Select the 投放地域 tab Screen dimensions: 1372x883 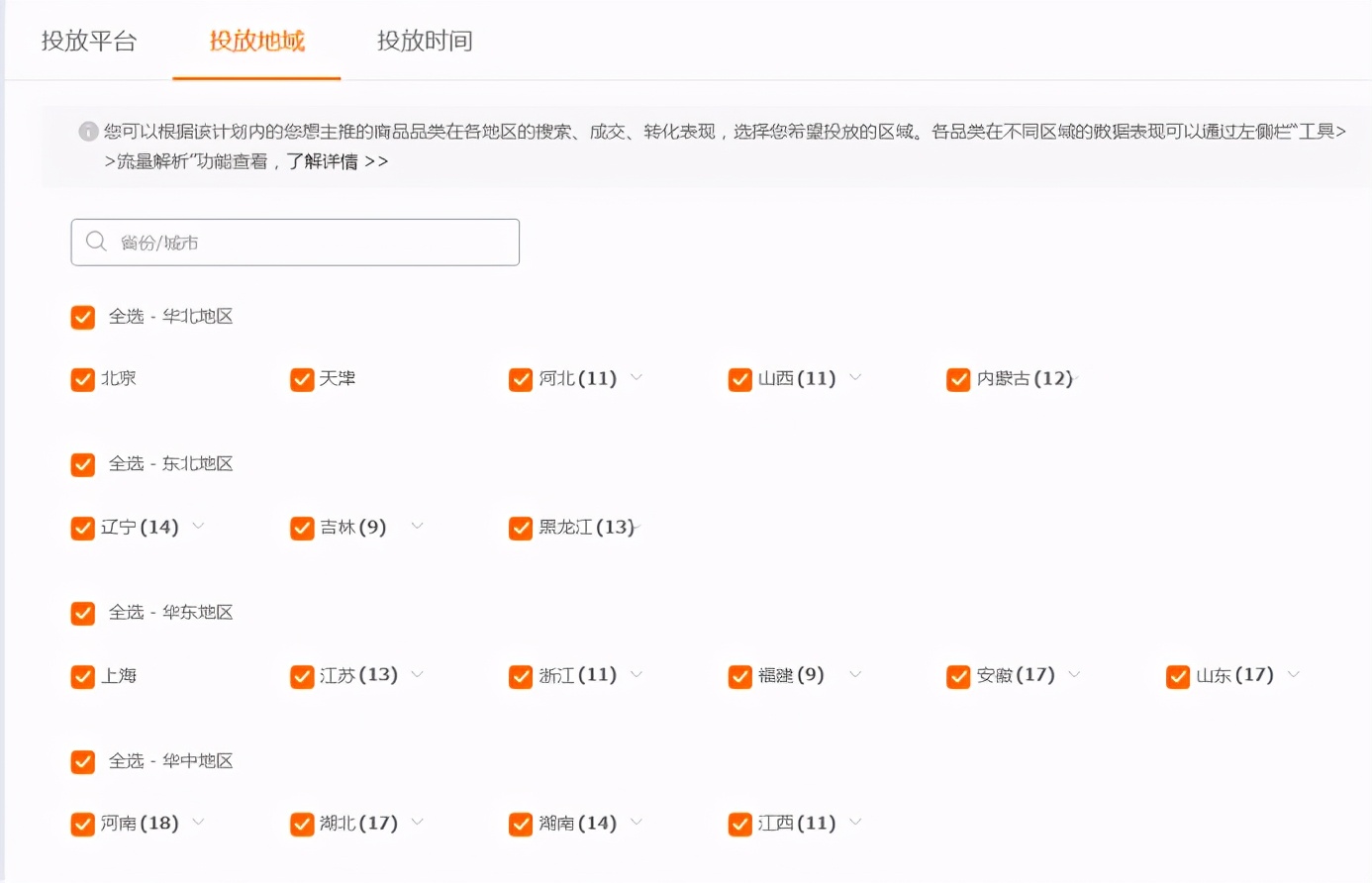click(x=255, y=41)
